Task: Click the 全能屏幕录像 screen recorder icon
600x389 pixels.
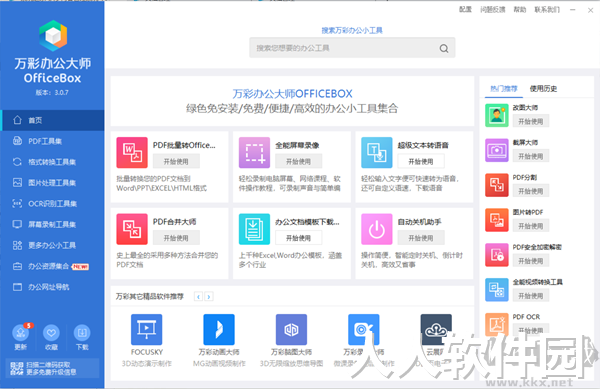Action: [x=254, y=153]
